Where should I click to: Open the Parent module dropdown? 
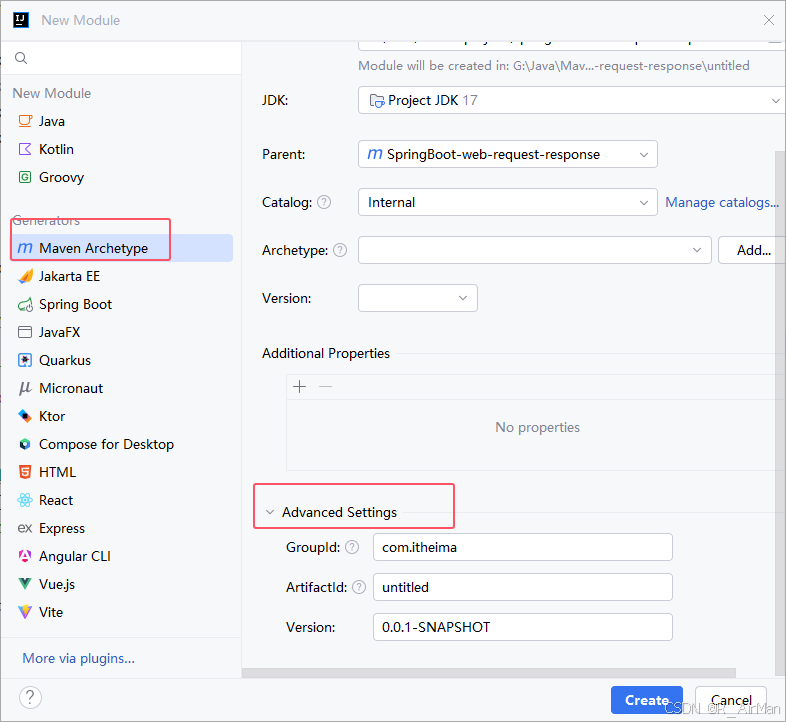[507, 154]
